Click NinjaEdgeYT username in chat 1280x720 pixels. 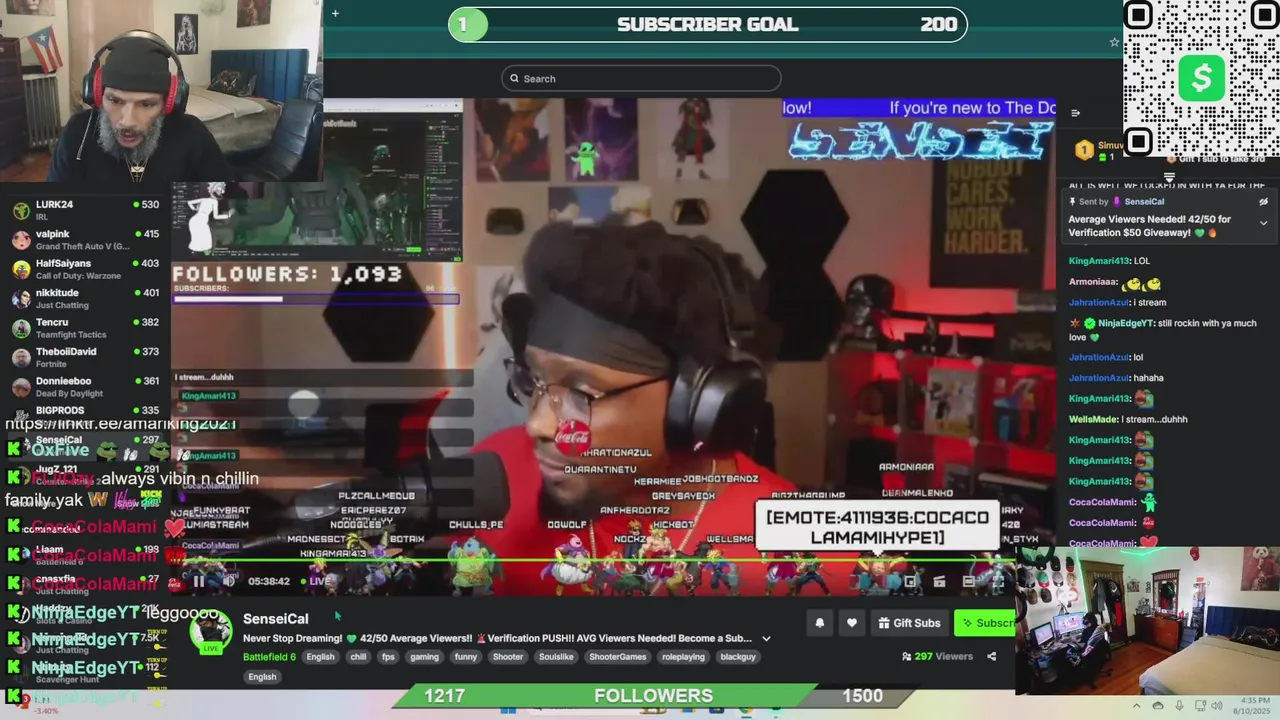pyautogui.click(x=1126, y=323)
